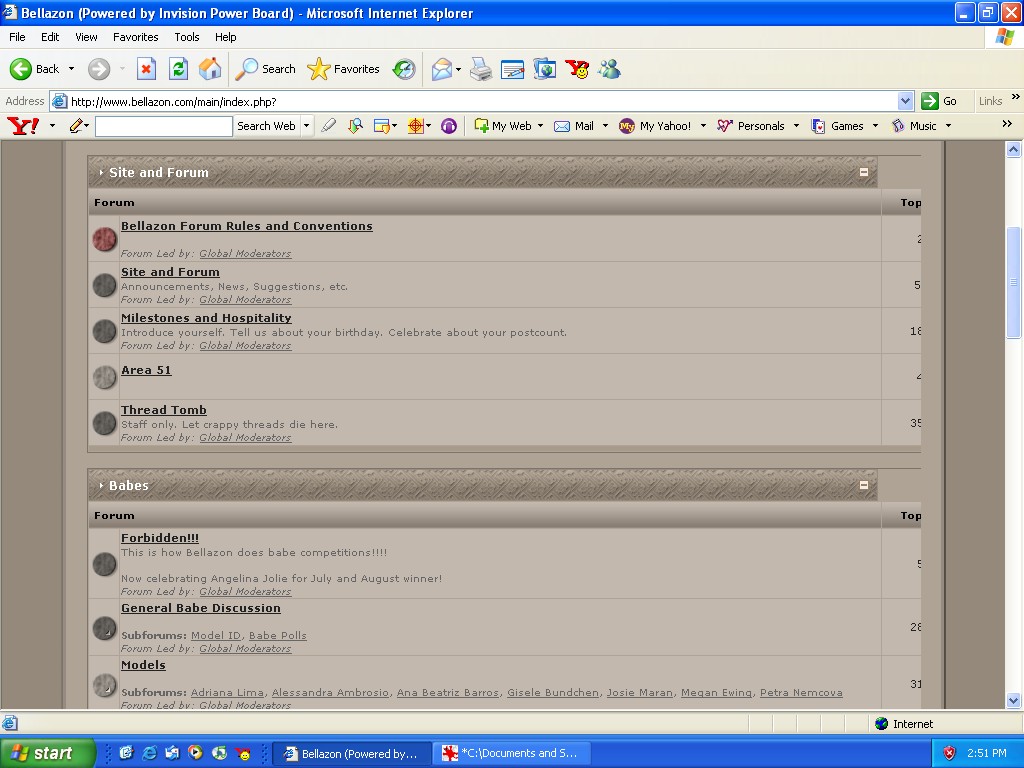Screen dimensions: 1024x768
Task: Open the Thread Tomb forum link
Action: [164, 410]
